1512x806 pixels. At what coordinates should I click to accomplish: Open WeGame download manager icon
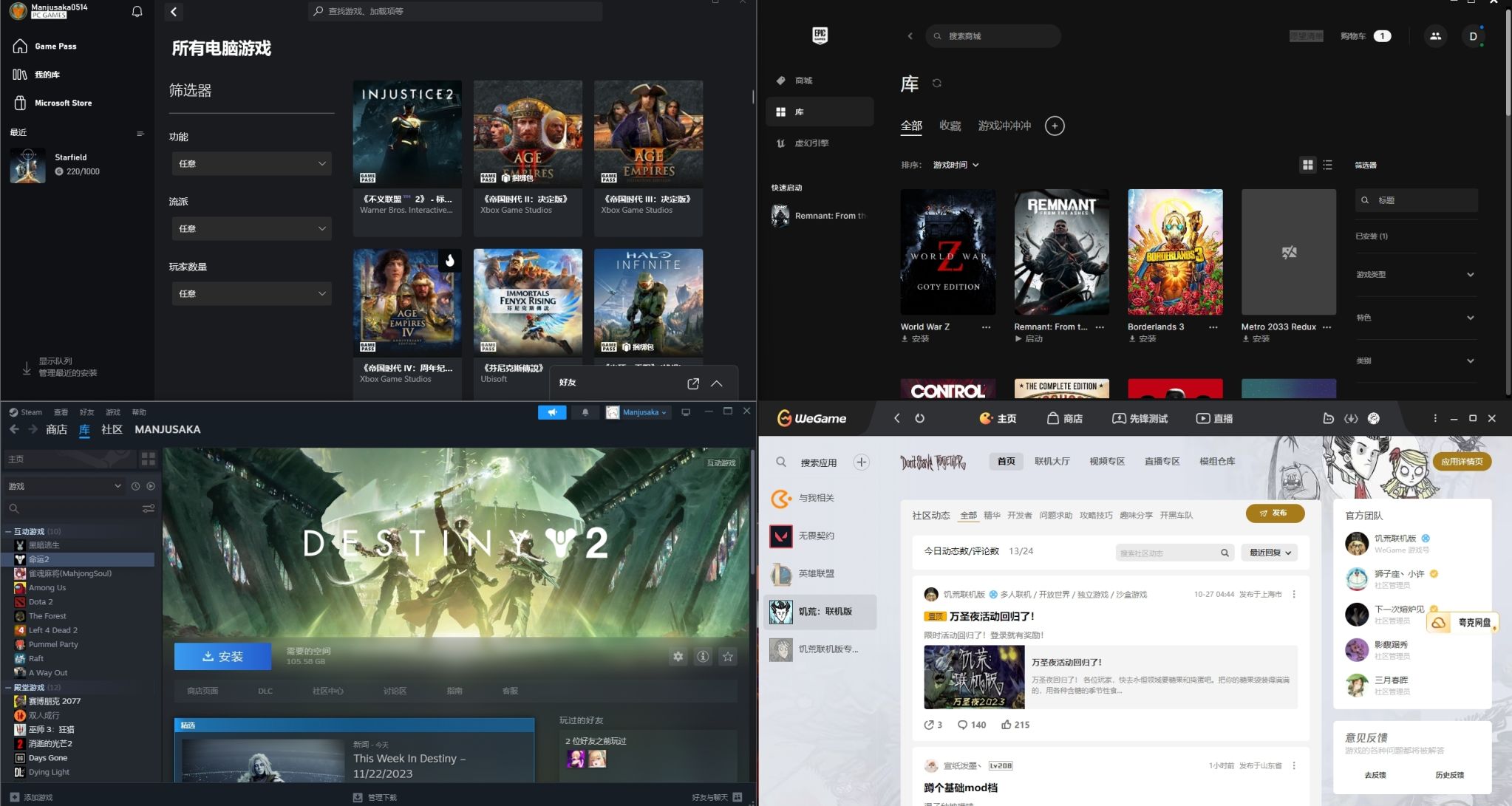point(1351,418)
